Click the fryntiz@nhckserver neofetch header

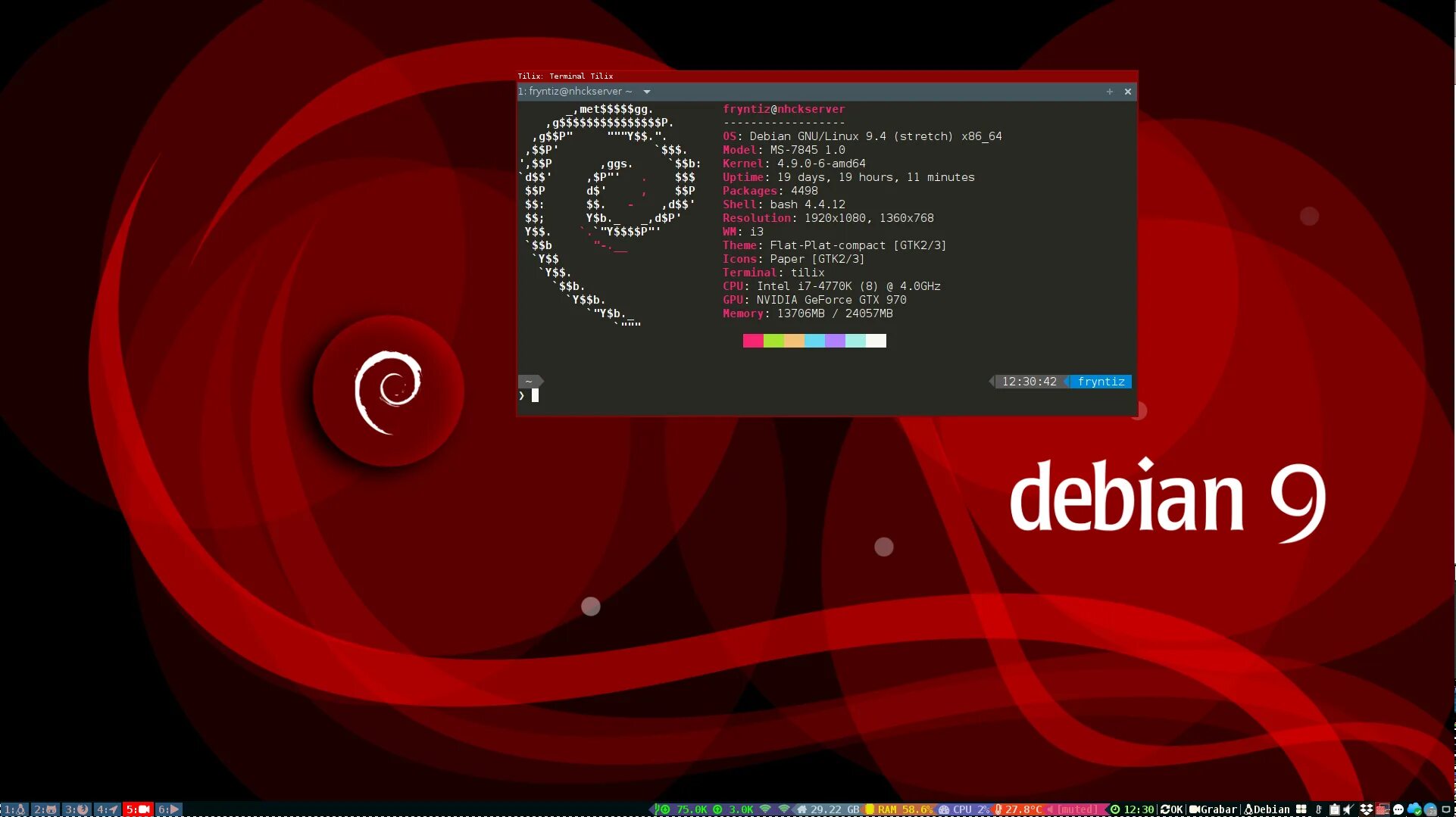coord(784,109)
